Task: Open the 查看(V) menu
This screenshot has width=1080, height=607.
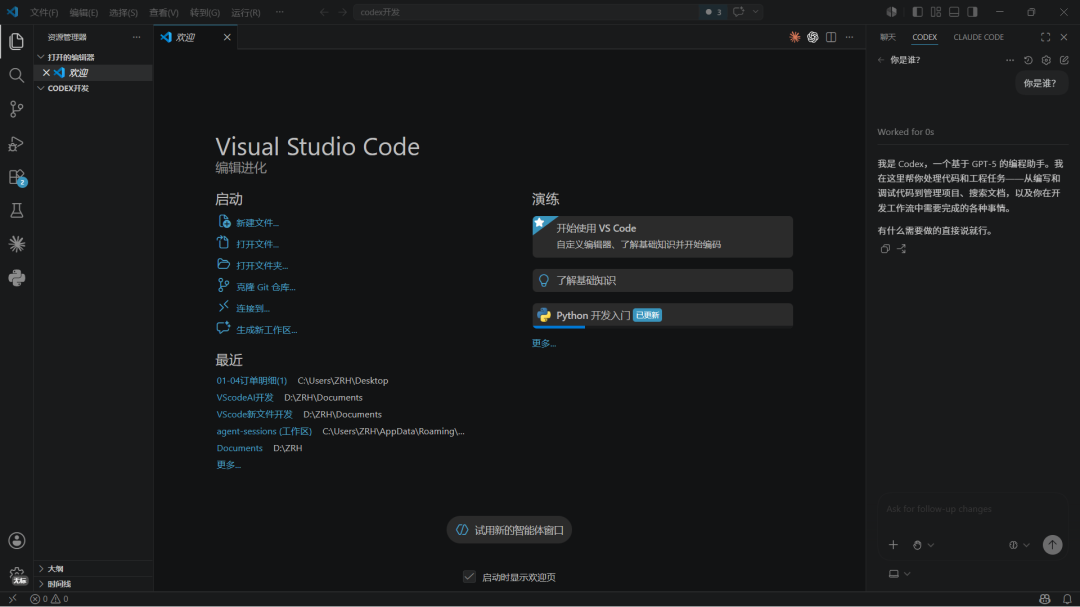Action: pos(164,12)
